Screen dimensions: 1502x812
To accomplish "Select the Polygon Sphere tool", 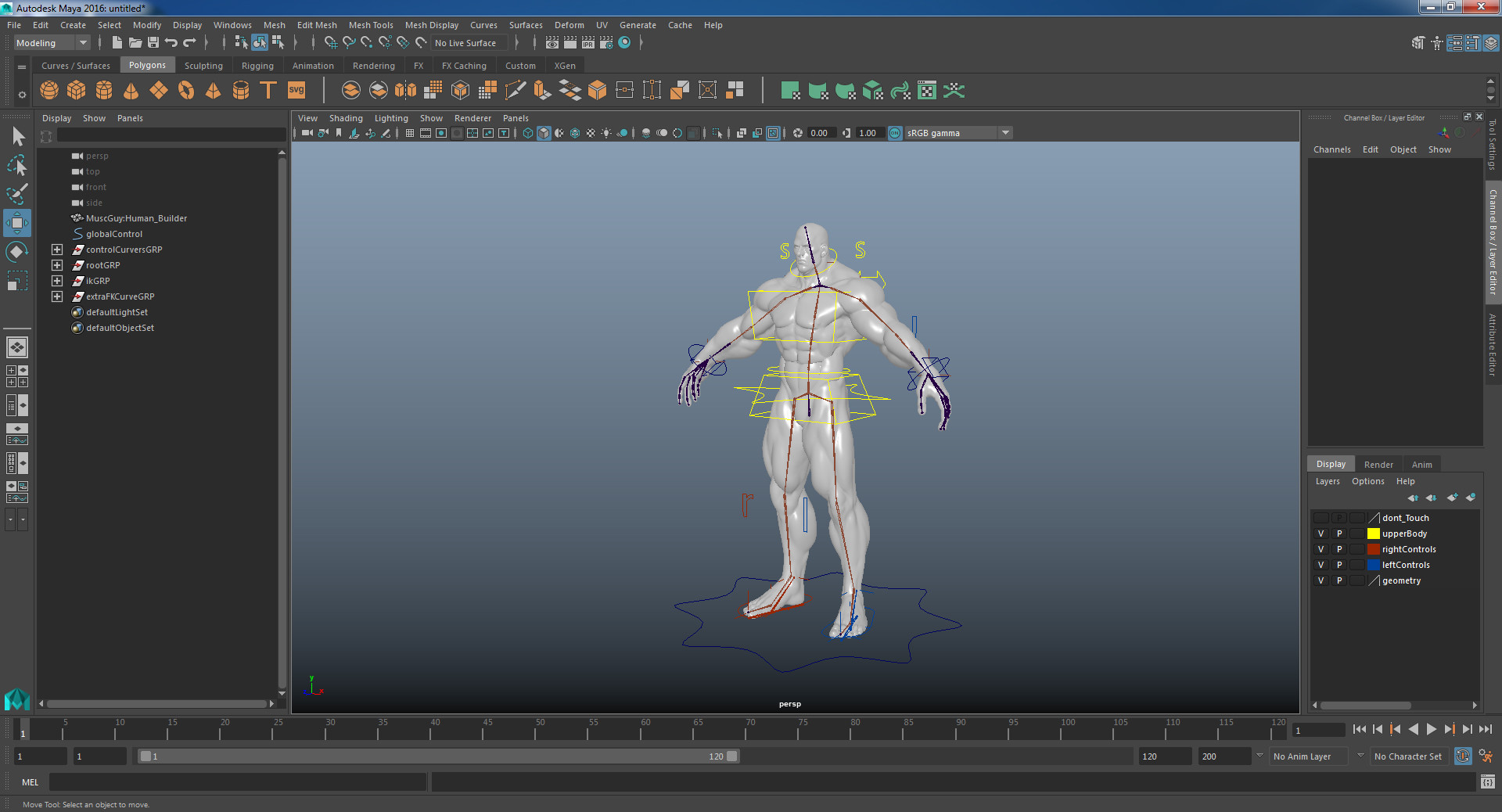I will (x=49, y=90).
